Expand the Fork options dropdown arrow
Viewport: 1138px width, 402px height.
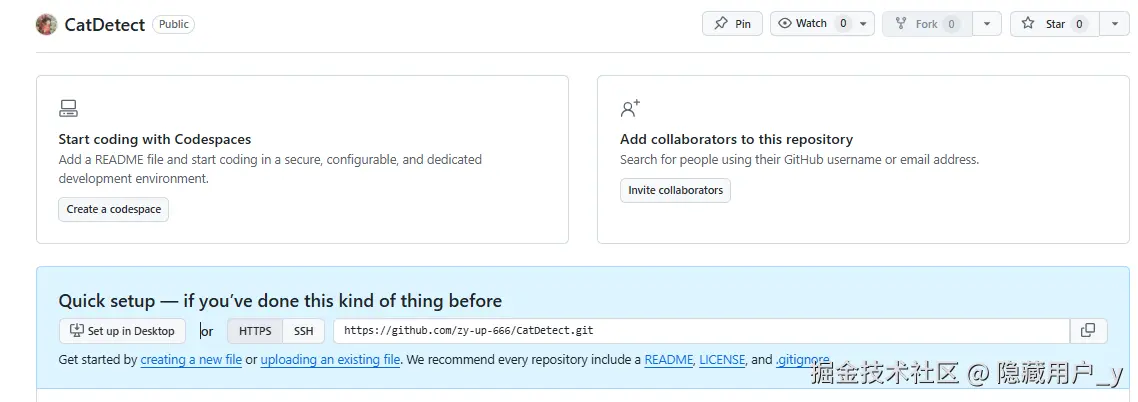987,24
